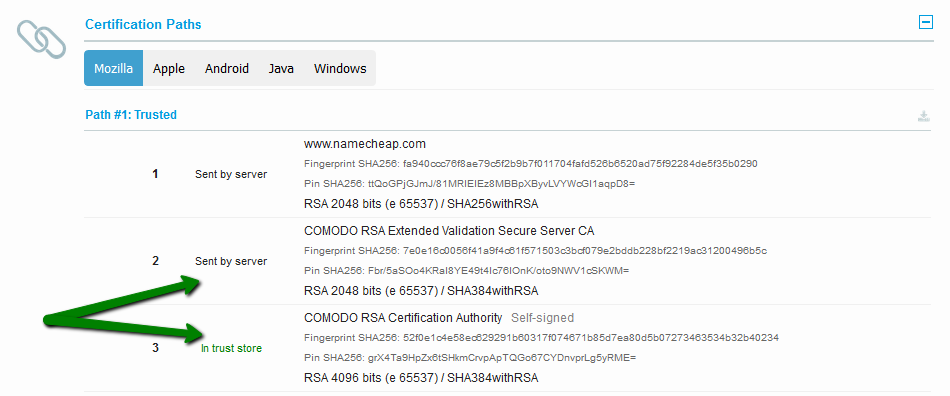Viewport: 950px width, 396px height.
Task: Click Pin SHA256 starting with Fbr/5aSOo4
Action: 467,270
